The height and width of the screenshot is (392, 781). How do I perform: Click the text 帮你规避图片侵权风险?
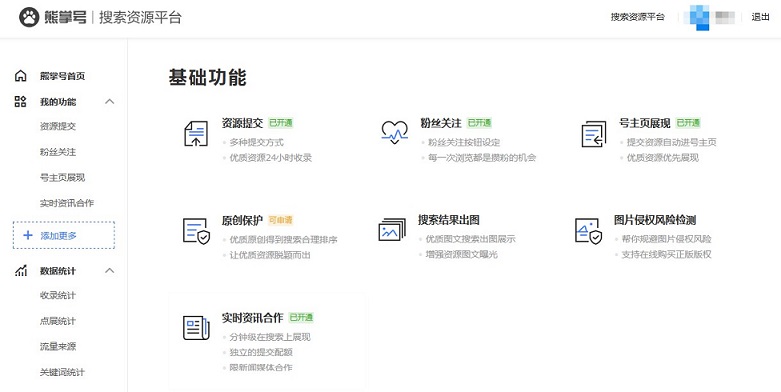(666, 239)
